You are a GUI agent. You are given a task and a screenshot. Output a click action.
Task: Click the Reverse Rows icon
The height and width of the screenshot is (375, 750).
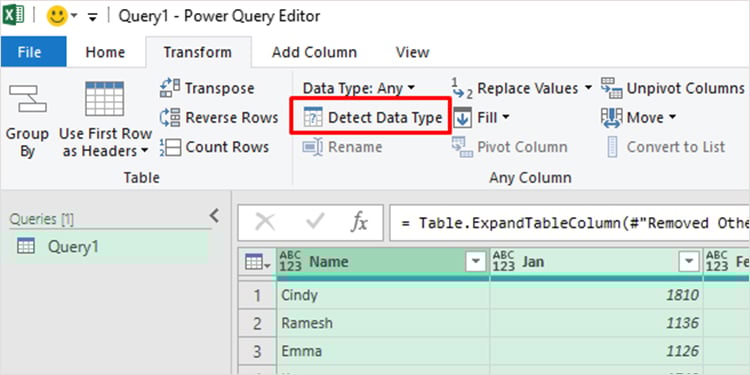tap(169, 117)
